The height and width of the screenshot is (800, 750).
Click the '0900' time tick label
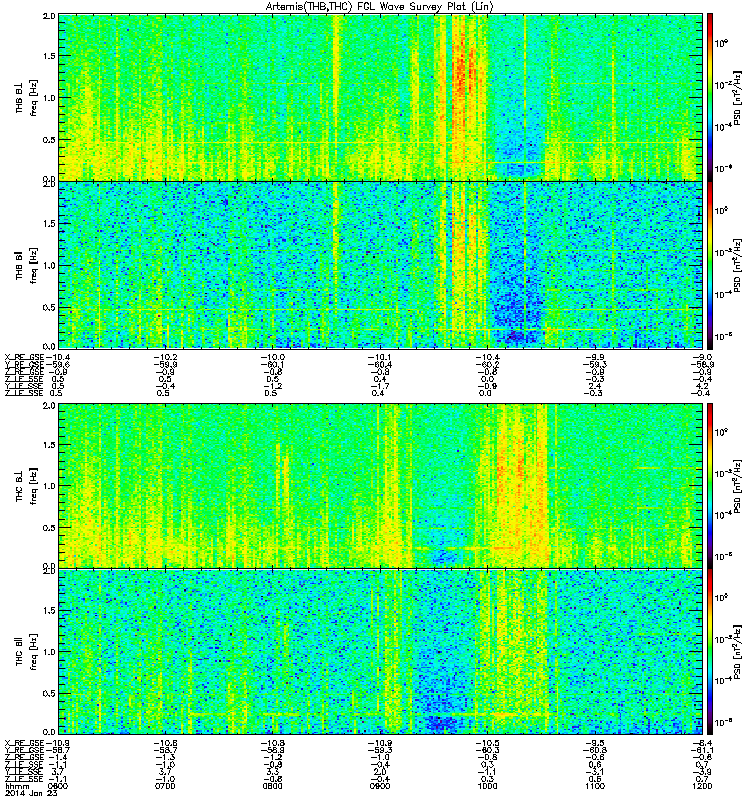380,786
